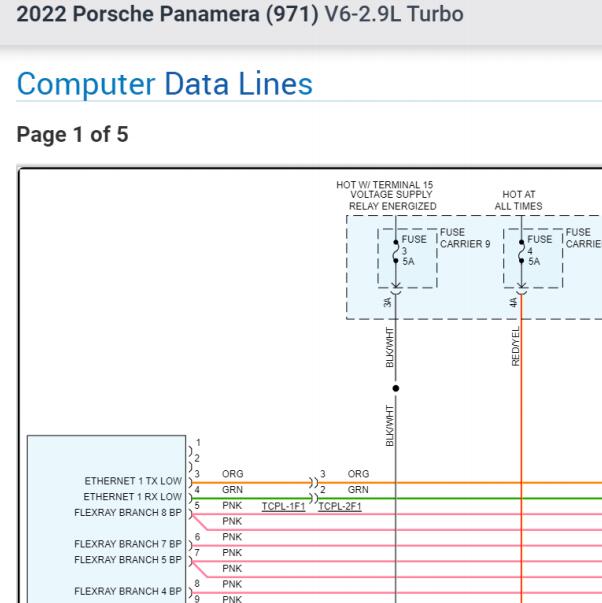602x603 pixels.
Task: Click the 'RED/YEL' wire color label
Action: (x=516, y=346)
